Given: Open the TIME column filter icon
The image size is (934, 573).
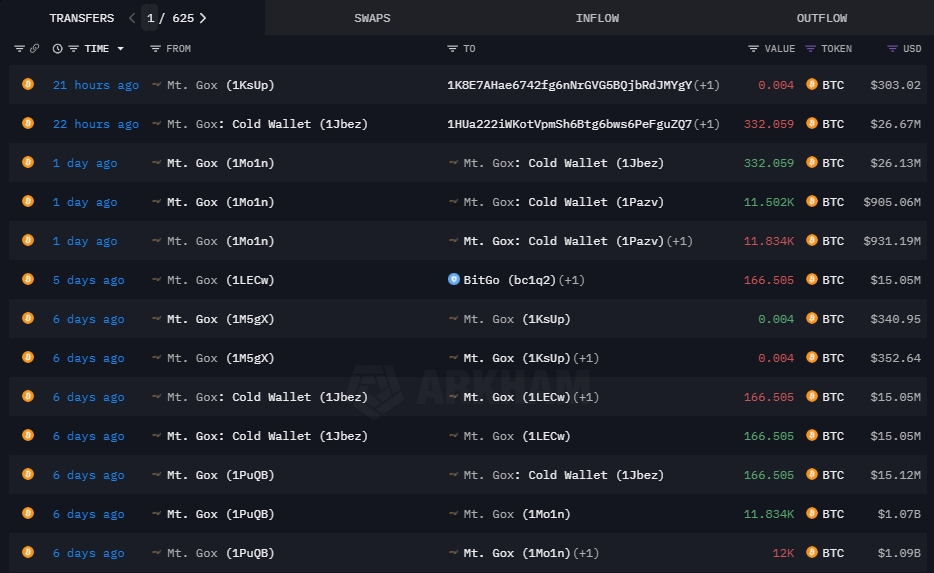Looking at the screenshot, I should (73, 48).
